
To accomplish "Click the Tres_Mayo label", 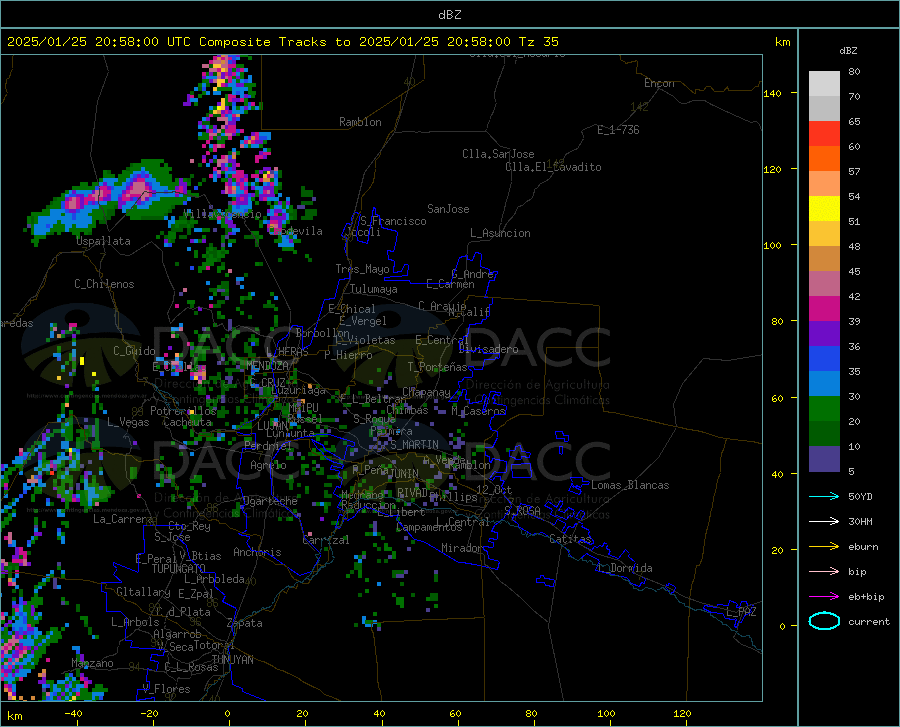I will pos(363,269).
